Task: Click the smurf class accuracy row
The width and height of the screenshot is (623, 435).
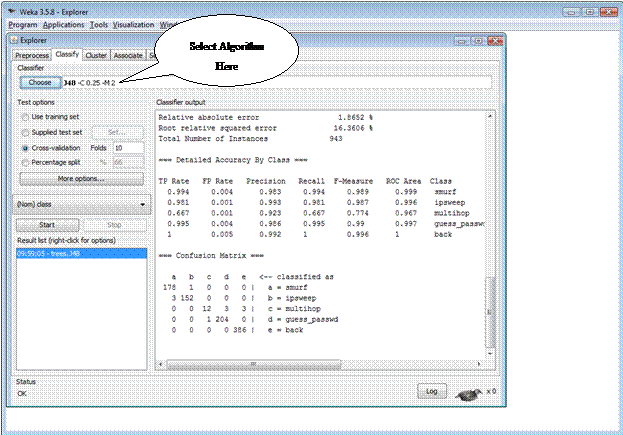Action: pyautogui.click(x=312, y=192)
